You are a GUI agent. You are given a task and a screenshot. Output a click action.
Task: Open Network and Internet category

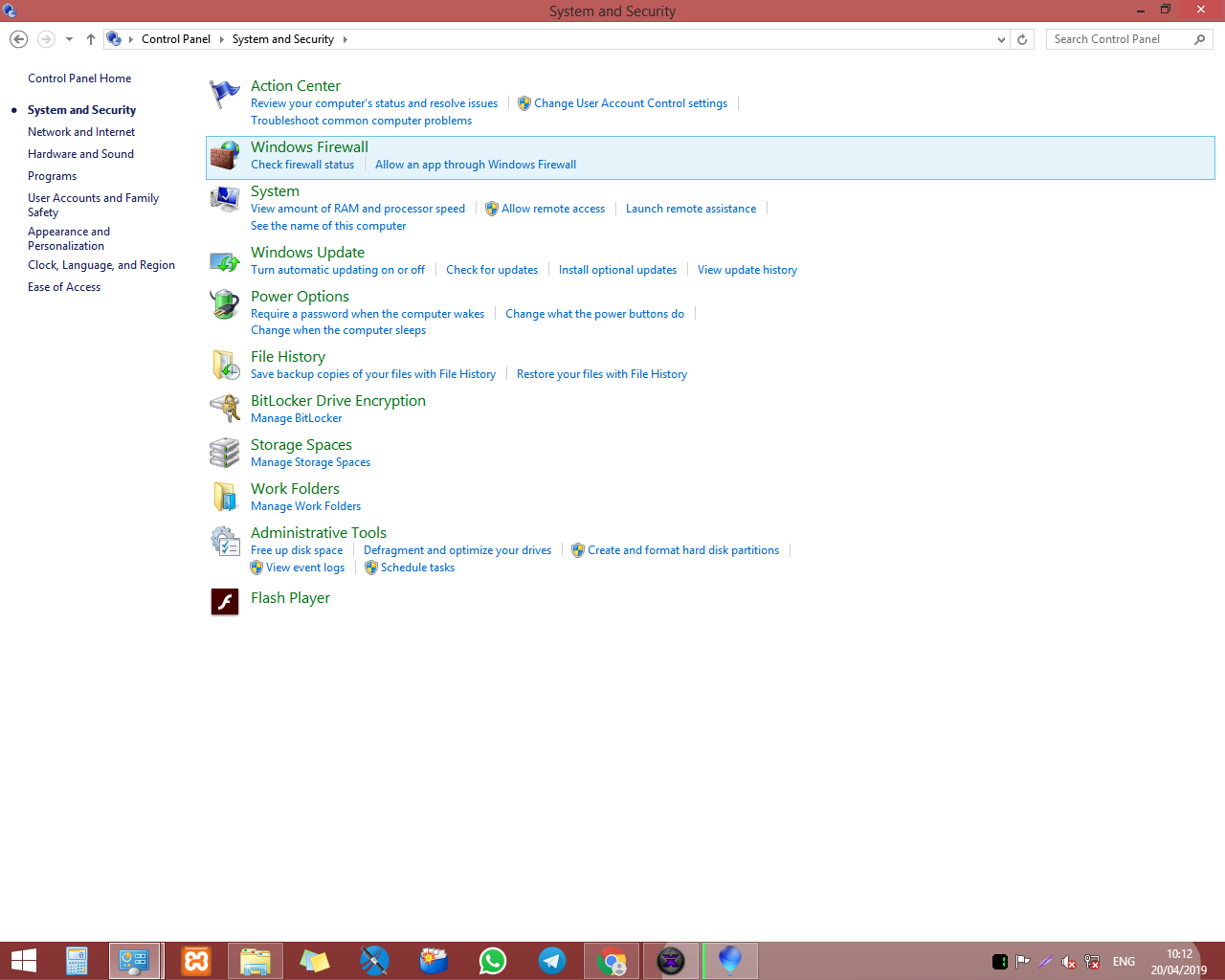click(x=81, y=132)
